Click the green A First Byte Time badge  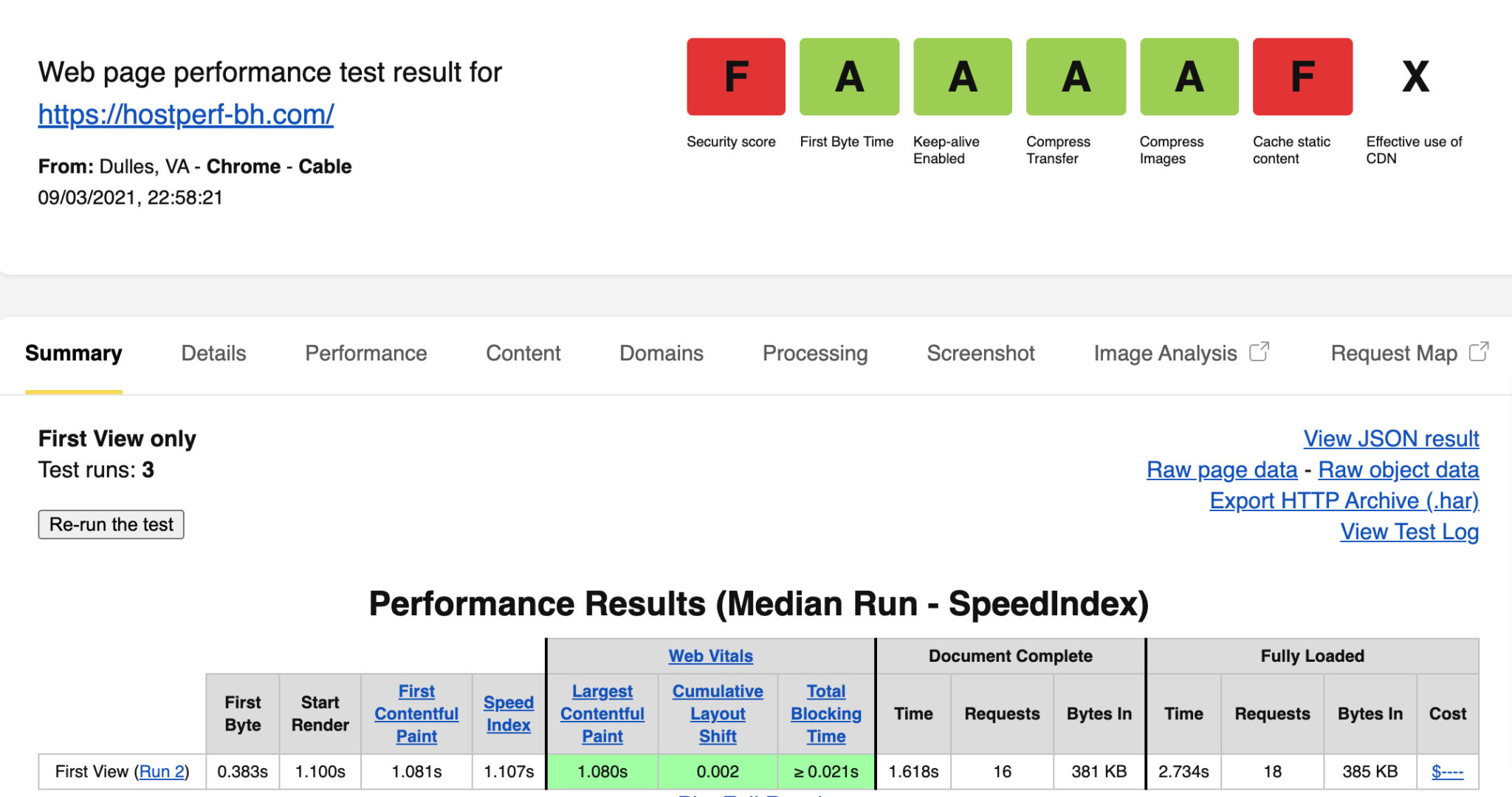(849, 77)
